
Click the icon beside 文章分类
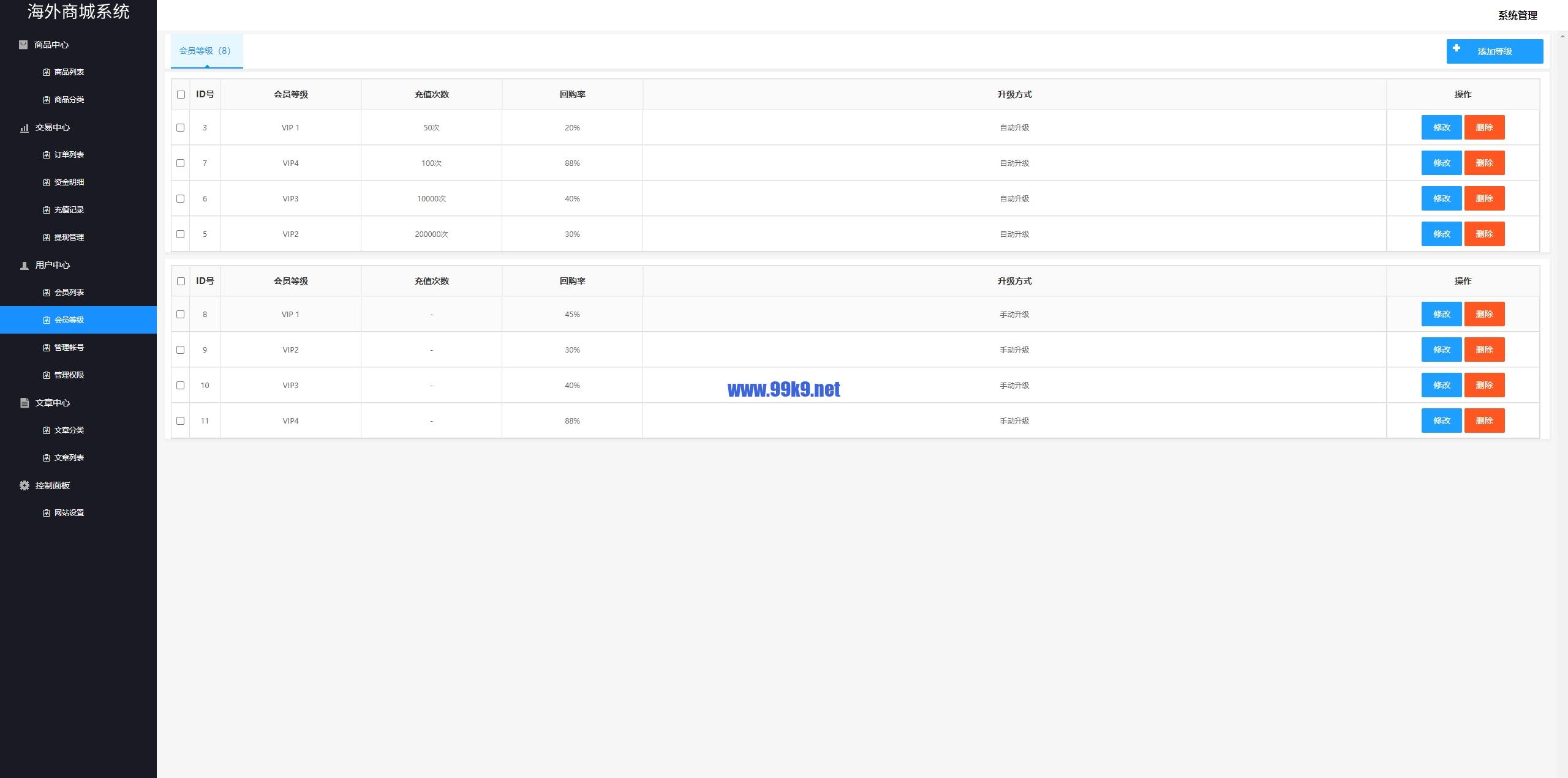click(x=47, y=430)
